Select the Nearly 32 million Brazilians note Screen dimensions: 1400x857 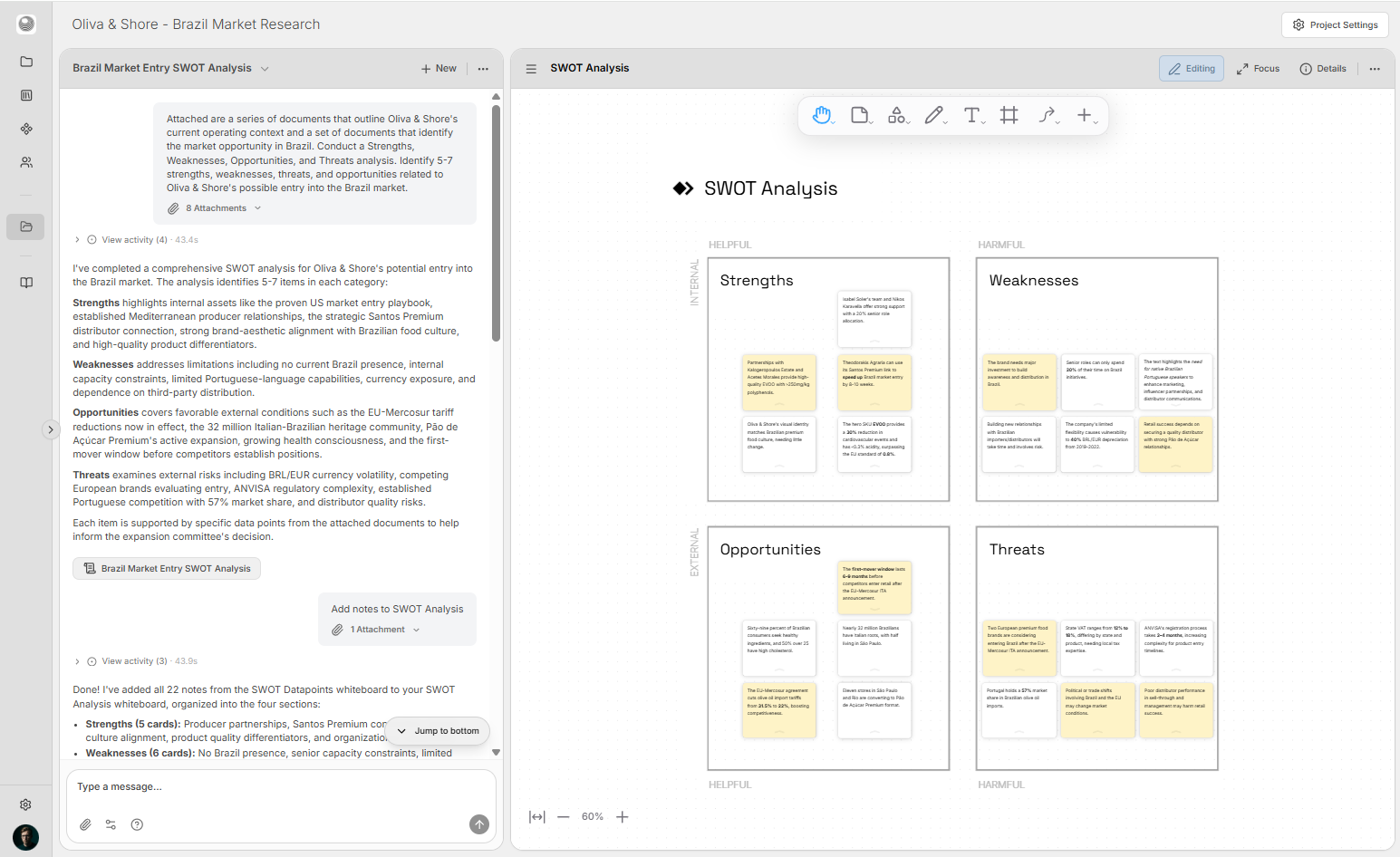pyautogui.click(x=874, y=648)
